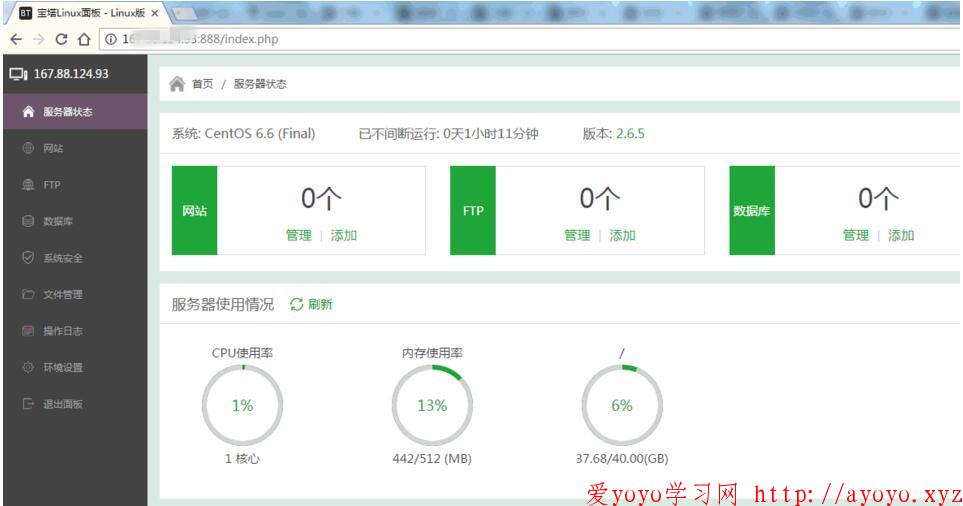Open 服务器状态 in the sidebar
This screenshot has width=963, height=506.
point(75,112)
